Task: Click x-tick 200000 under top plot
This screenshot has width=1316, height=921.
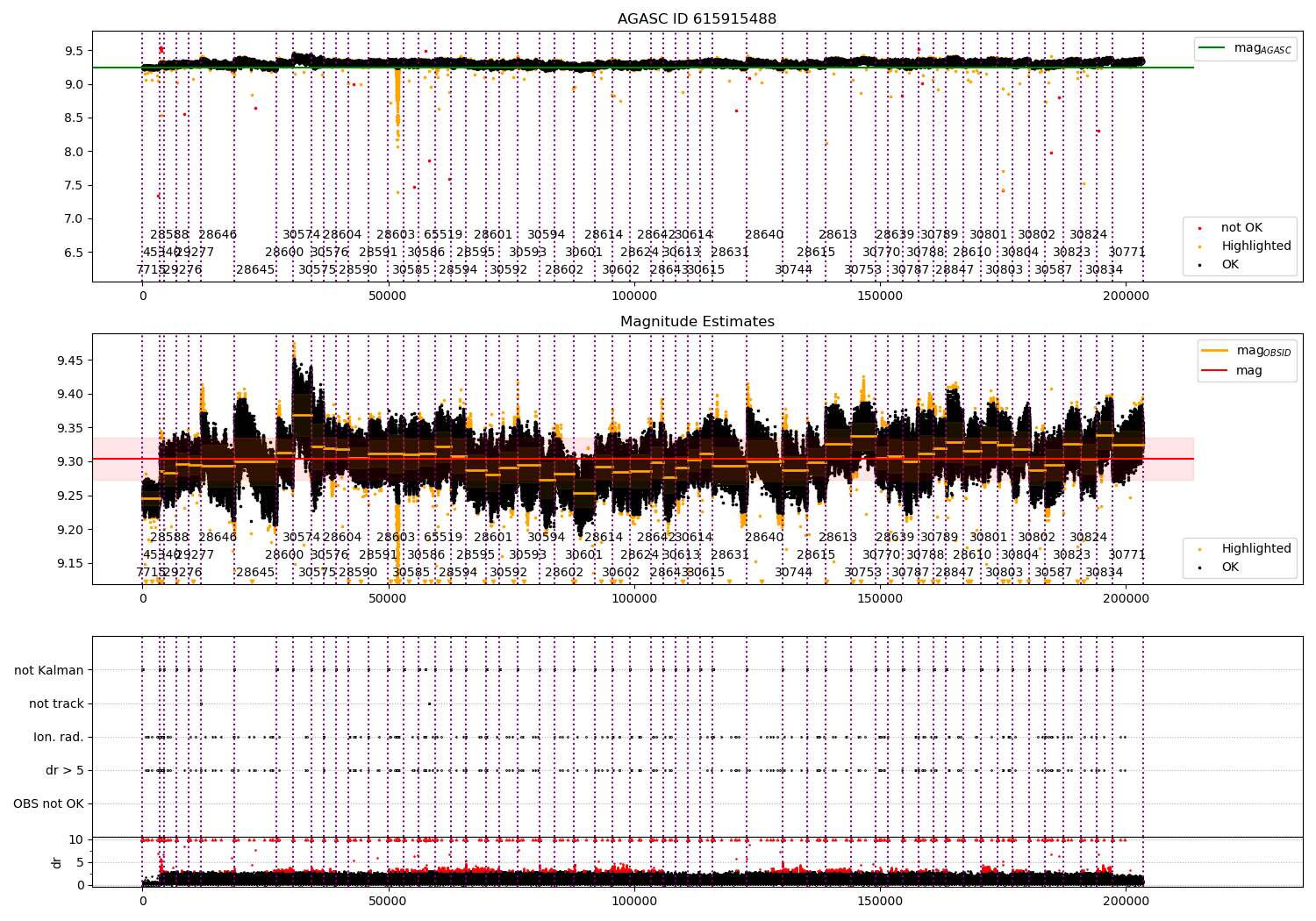Action: click(x=1125, y=296)
